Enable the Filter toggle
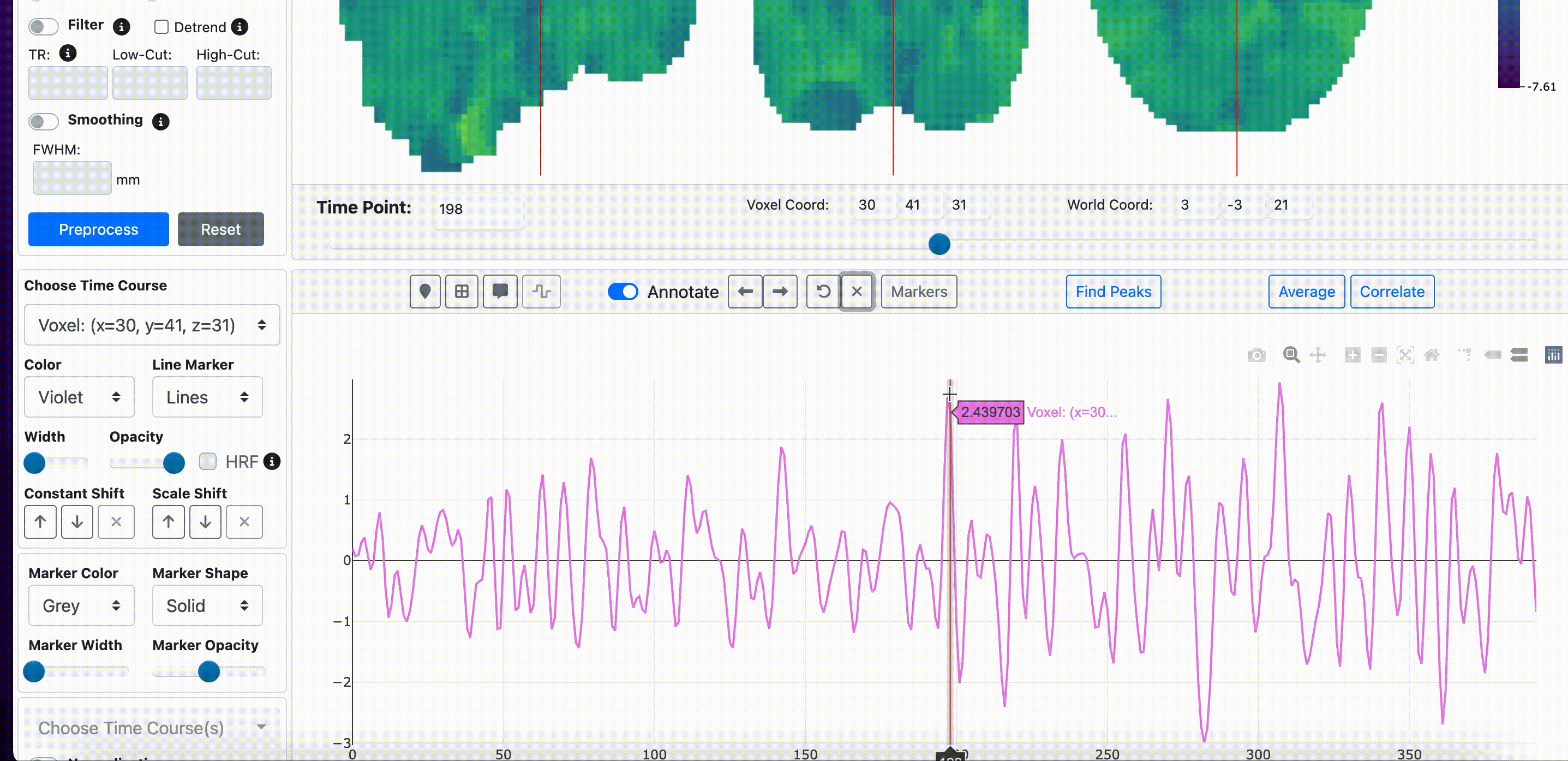 coord(43,26)
